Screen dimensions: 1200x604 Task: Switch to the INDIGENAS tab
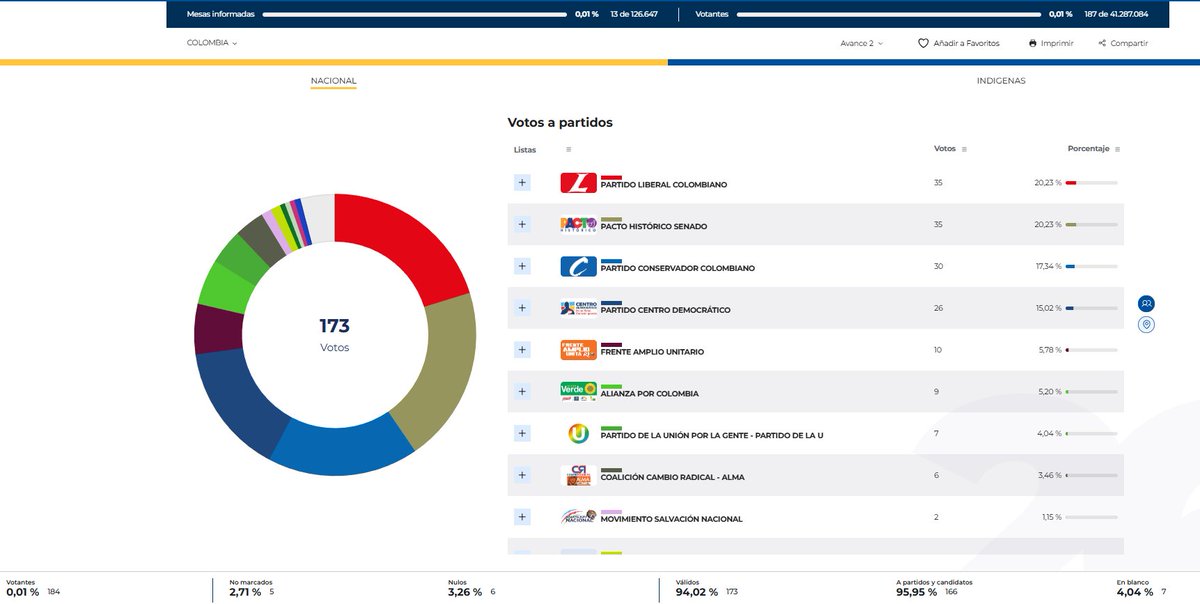(x=1001, y=81)
